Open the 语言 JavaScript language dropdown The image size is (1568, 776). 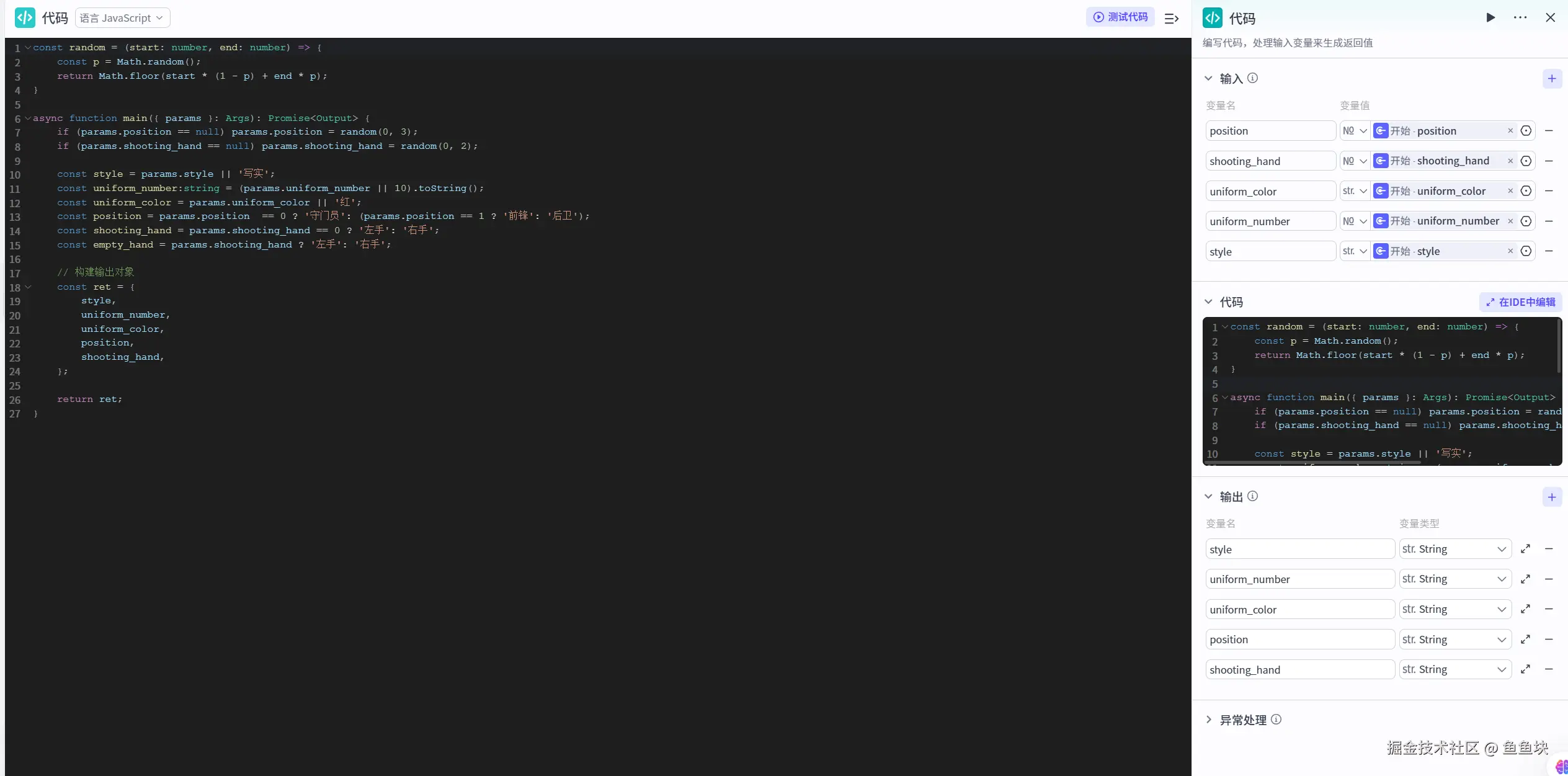pos(122,18)
